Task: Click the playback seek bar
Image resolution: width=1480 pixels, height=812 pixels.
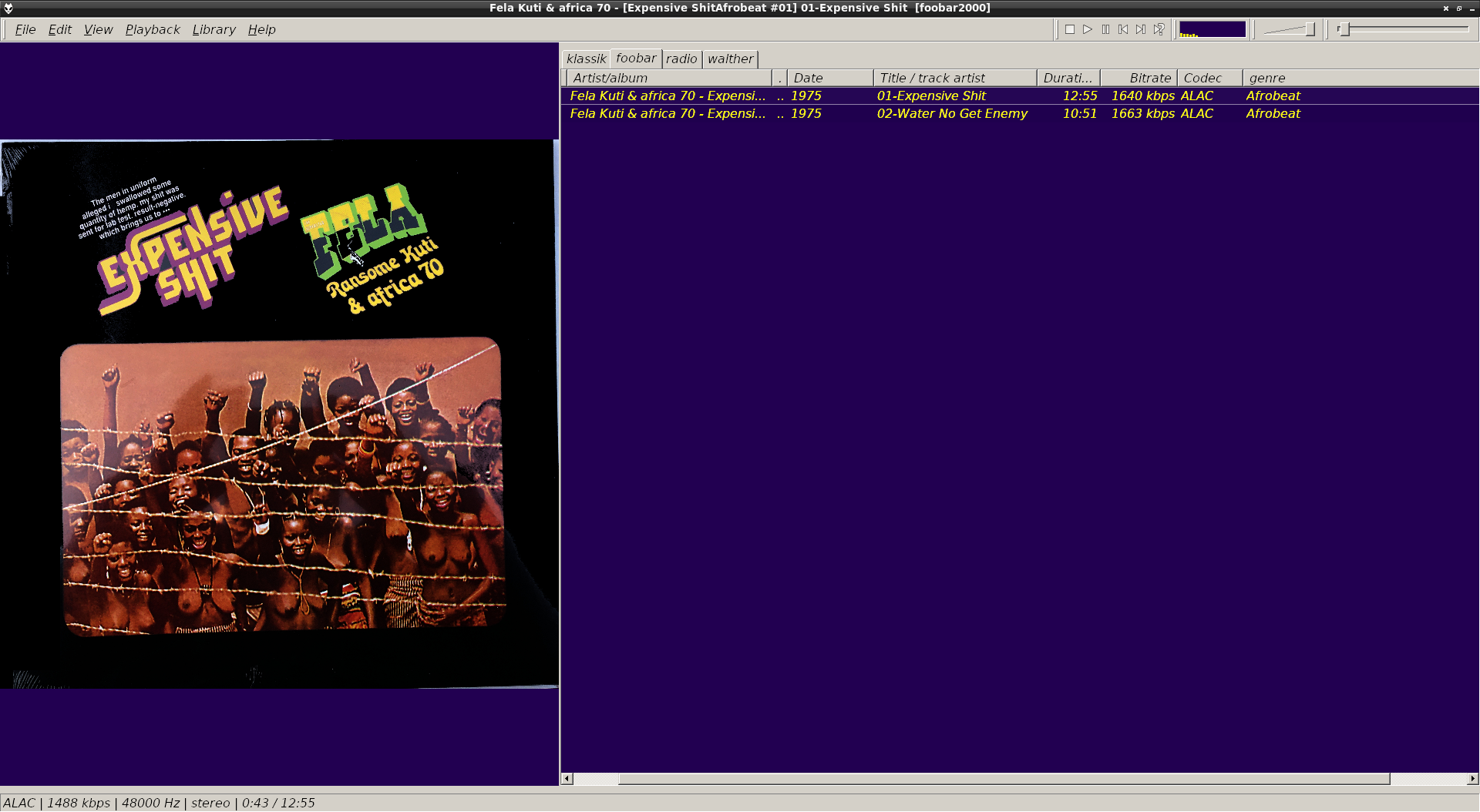Action: [1404, 29]
